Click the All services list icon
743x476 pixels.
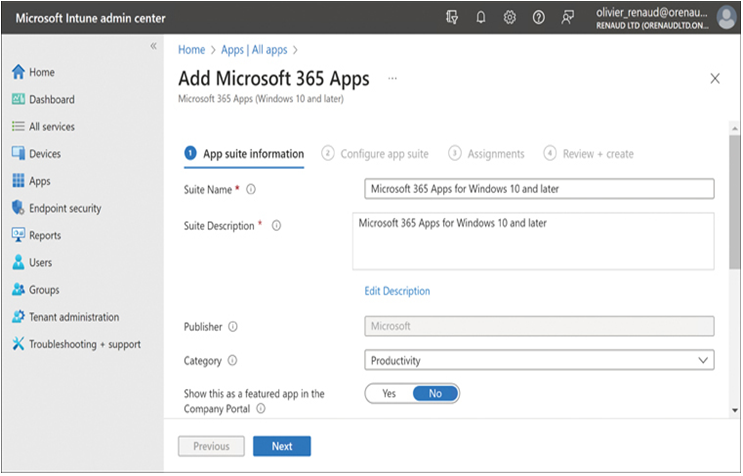point(18,126)
